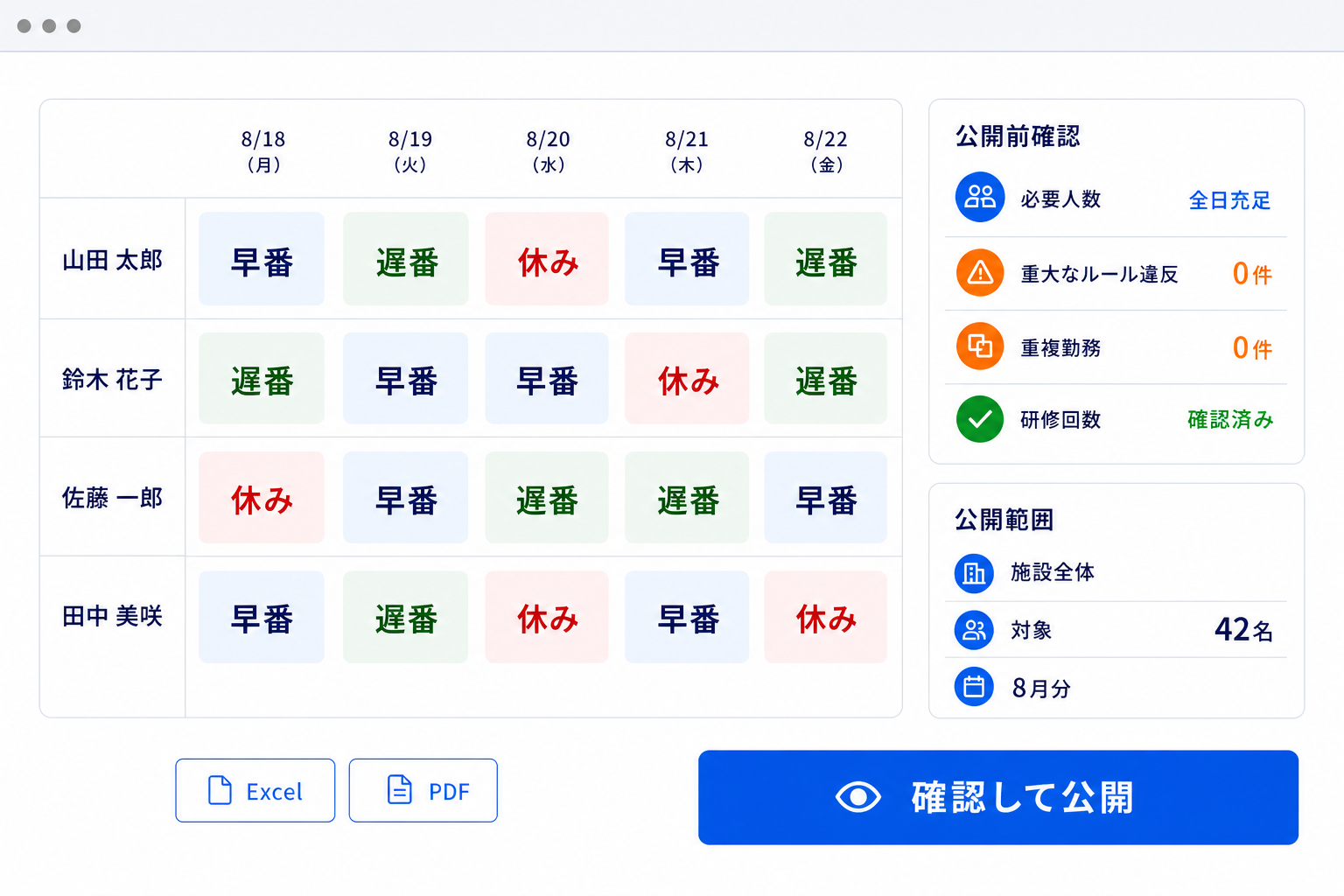Click the 確認して公開 publish button
Viewport: 1344px width, 896px height.
(x=998, y=797)
